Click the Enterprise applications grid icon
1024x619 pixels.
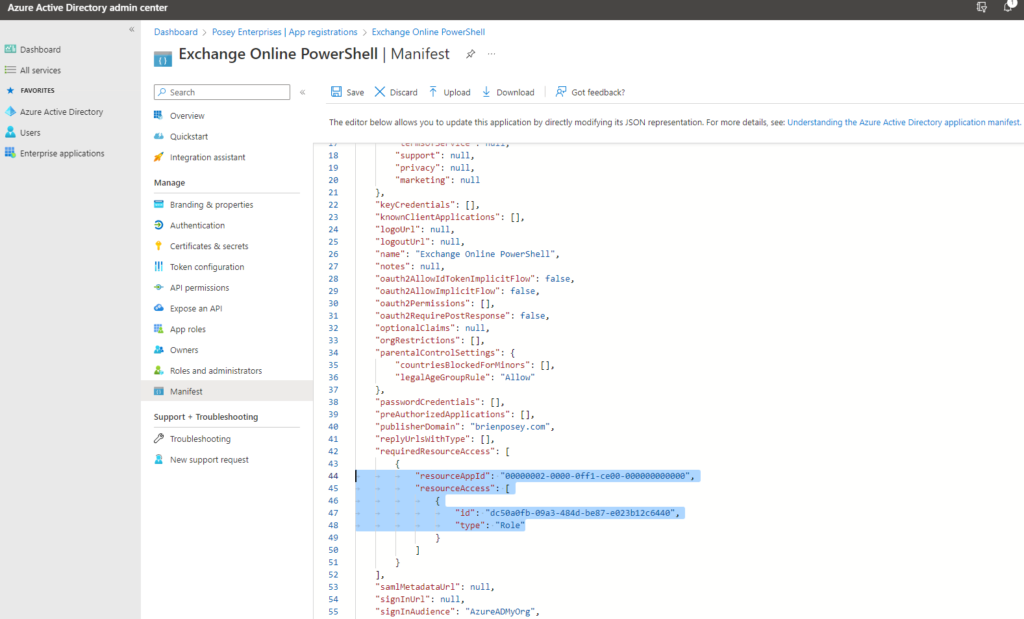click(10, 153)
